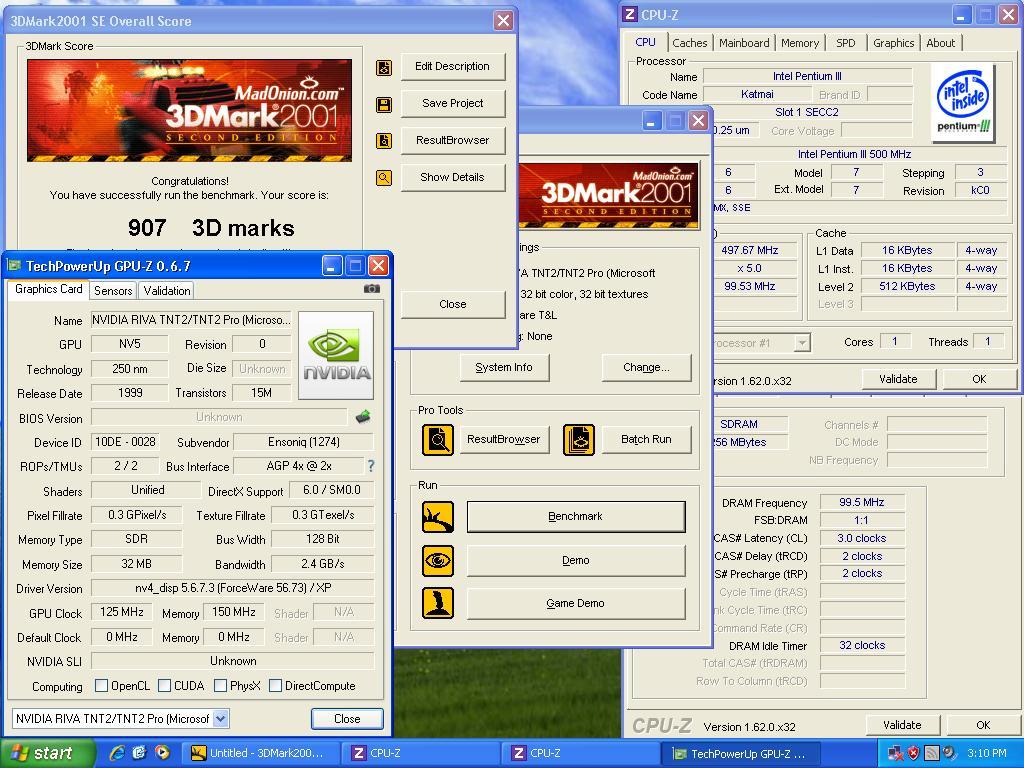Click the CPU-Z title bar Z icon
The height and width of the screenshot is (768, 1024).
click(x=630, y=14)
